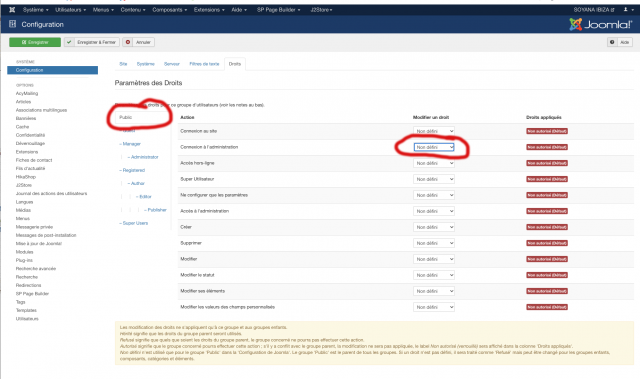Viewport: 640px width, 379px height.
Task: Open Connexion au site permission dropdown
Action: click(x=434, y=131)
